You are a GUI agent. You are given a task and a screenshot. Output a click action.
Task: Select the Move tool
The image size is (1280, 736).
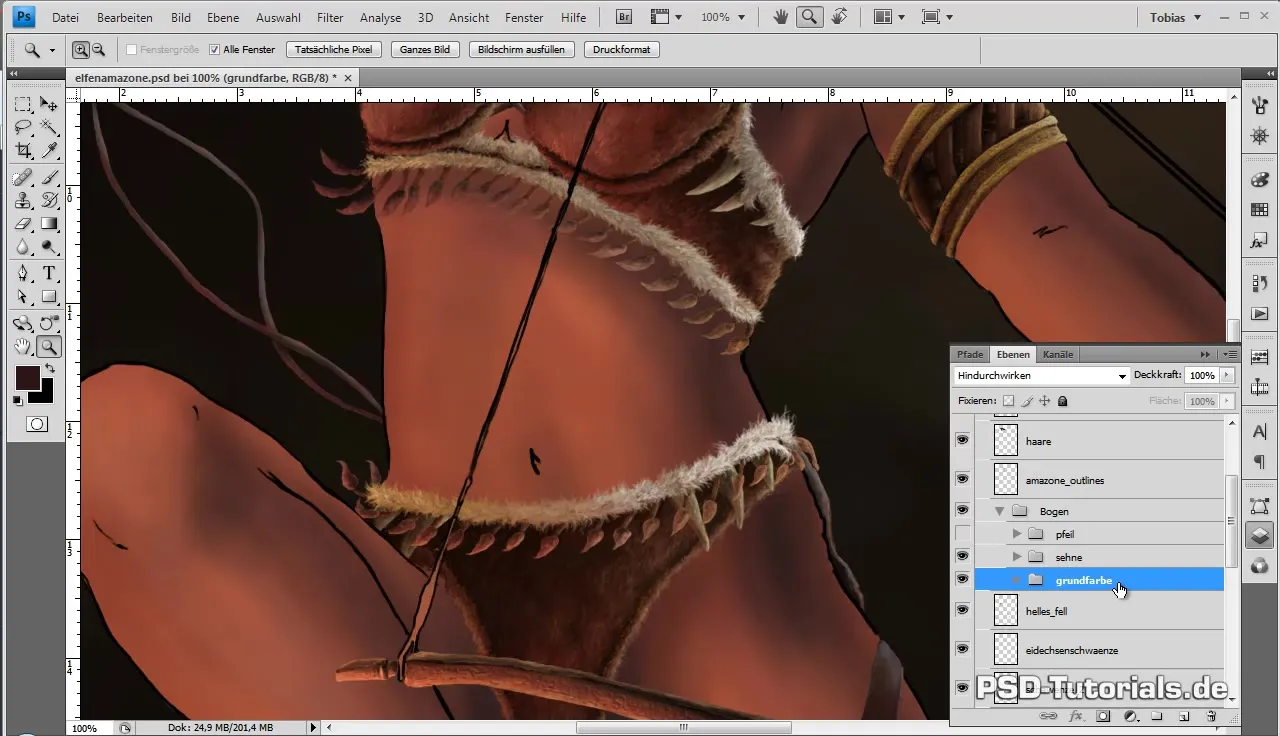coord(48,104)
